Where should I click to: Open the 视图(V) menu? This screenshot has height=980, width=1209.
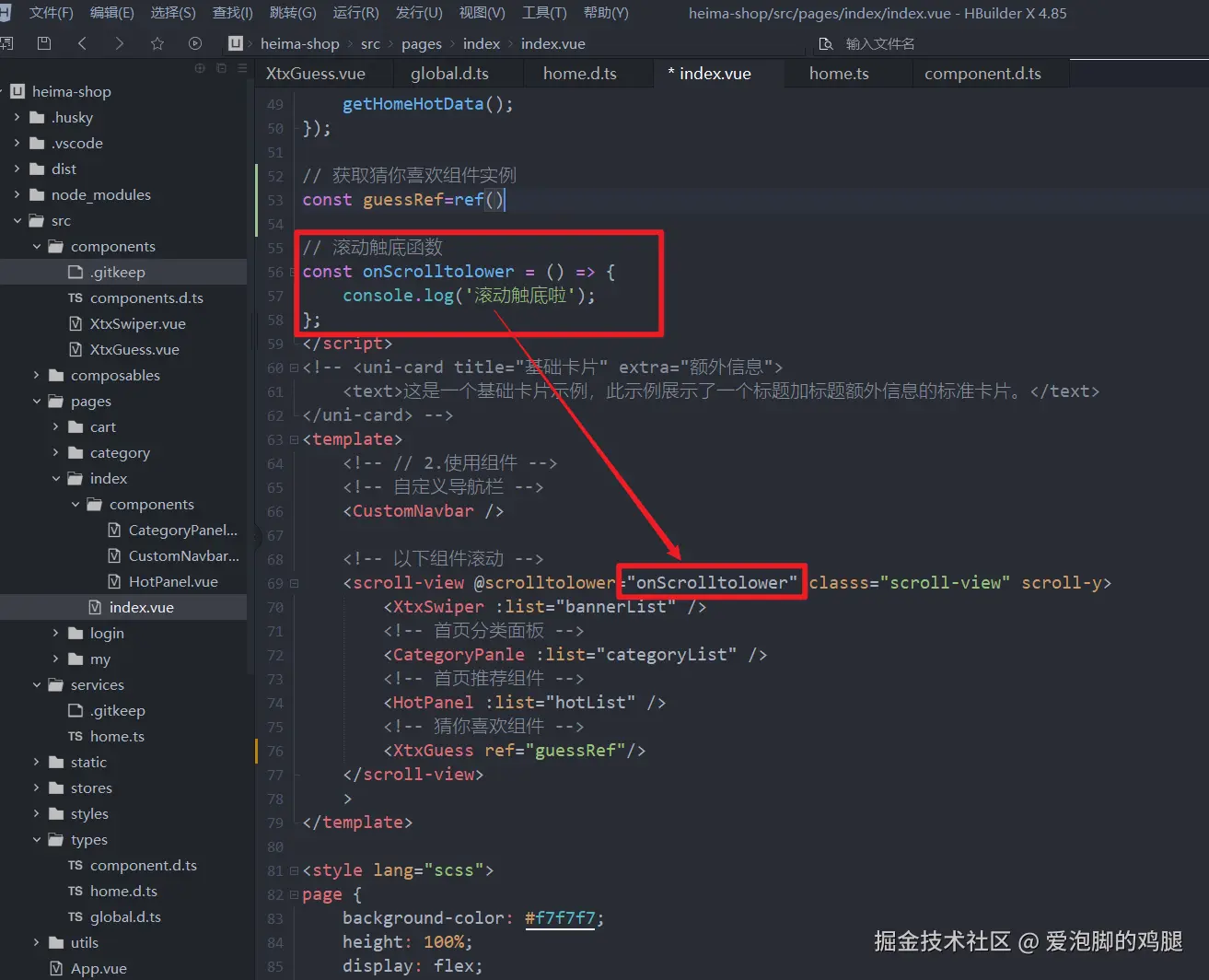point(482,13)
